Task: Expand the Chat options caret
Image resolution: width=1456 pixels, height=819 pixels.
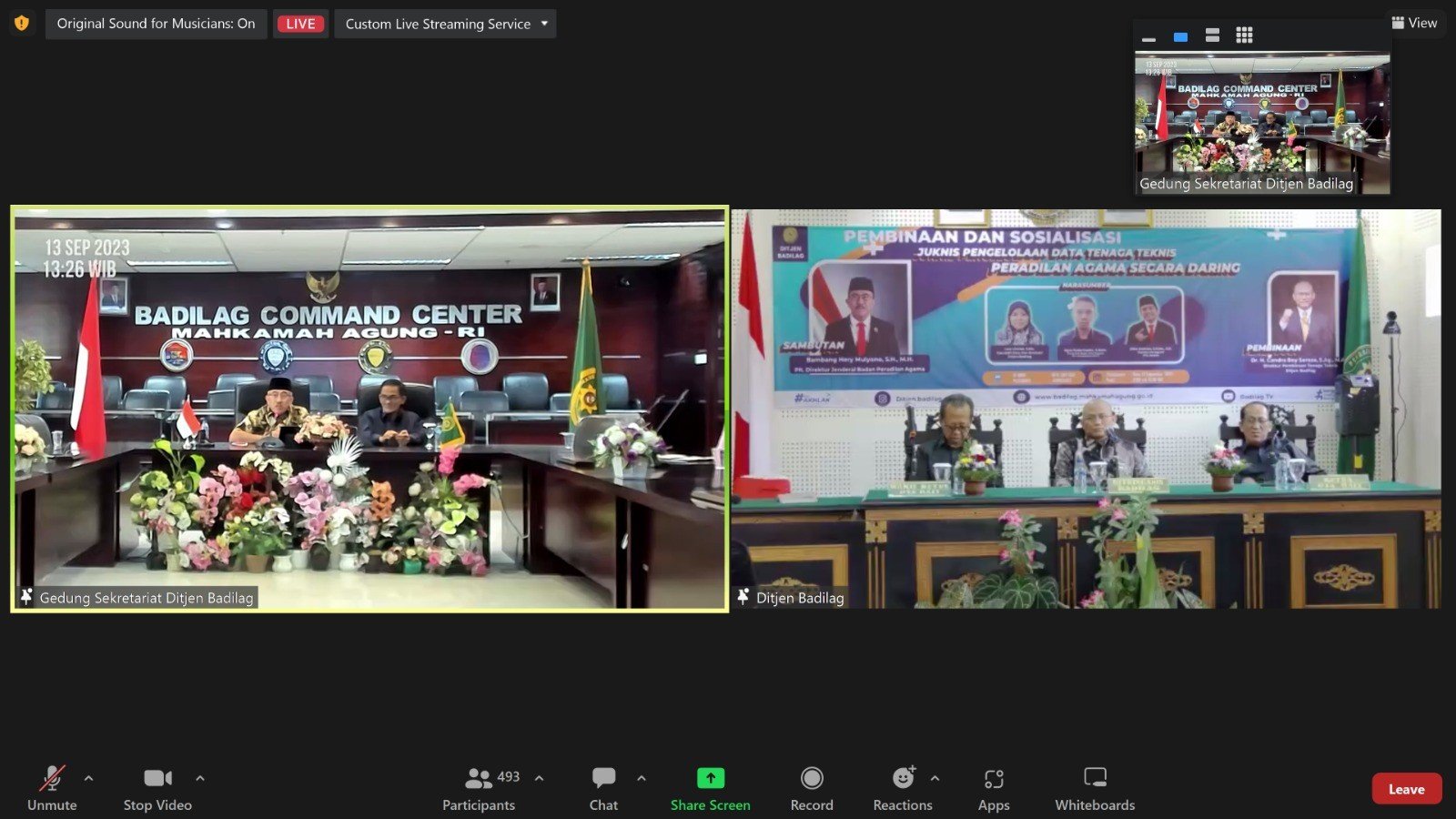Action: pyautogui.click(x=642, y=778)
